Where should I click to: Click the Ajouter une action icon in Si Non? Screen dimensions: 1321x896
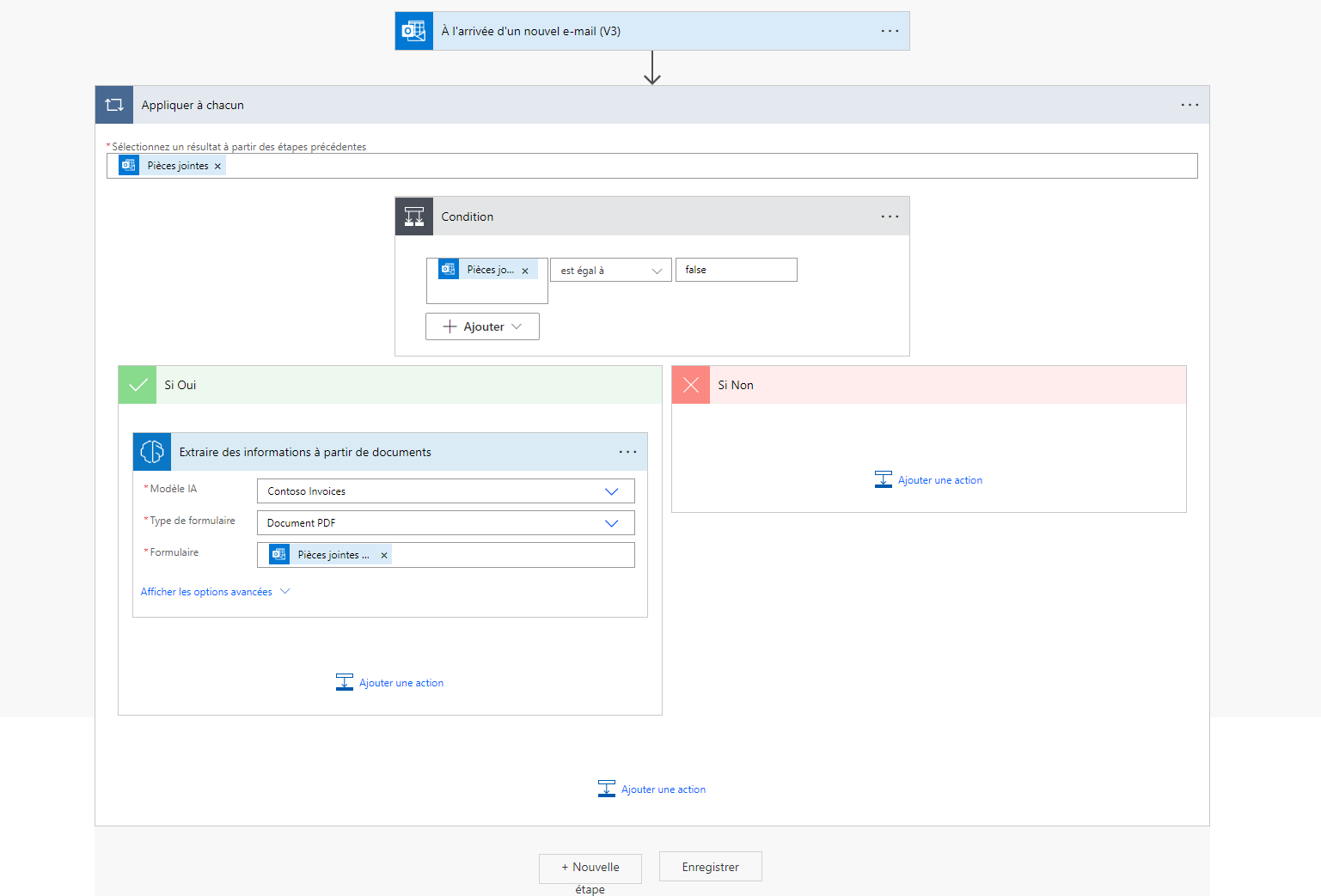point(884,479)
